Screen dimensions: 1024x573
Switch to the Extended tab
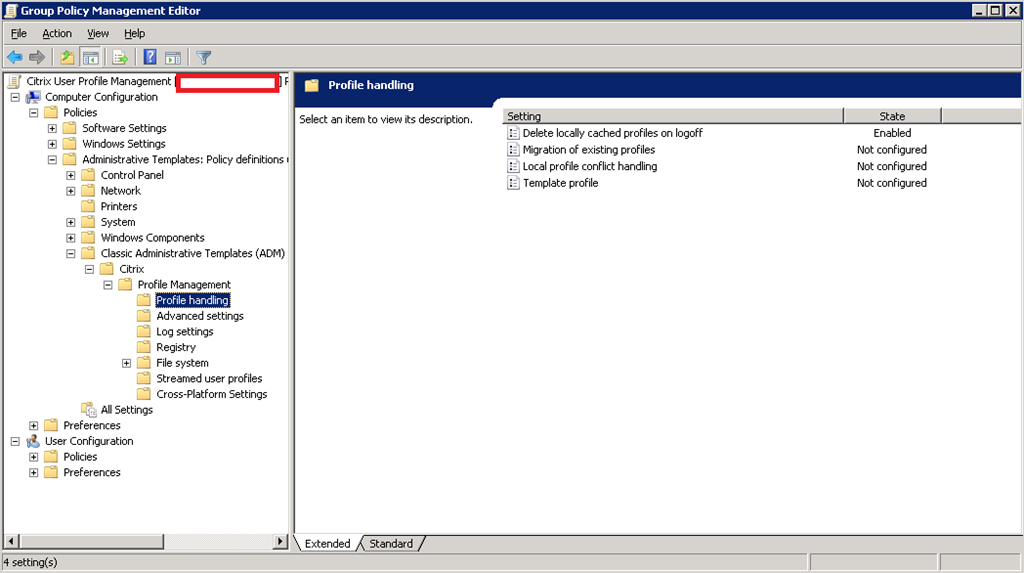(327, 544)
